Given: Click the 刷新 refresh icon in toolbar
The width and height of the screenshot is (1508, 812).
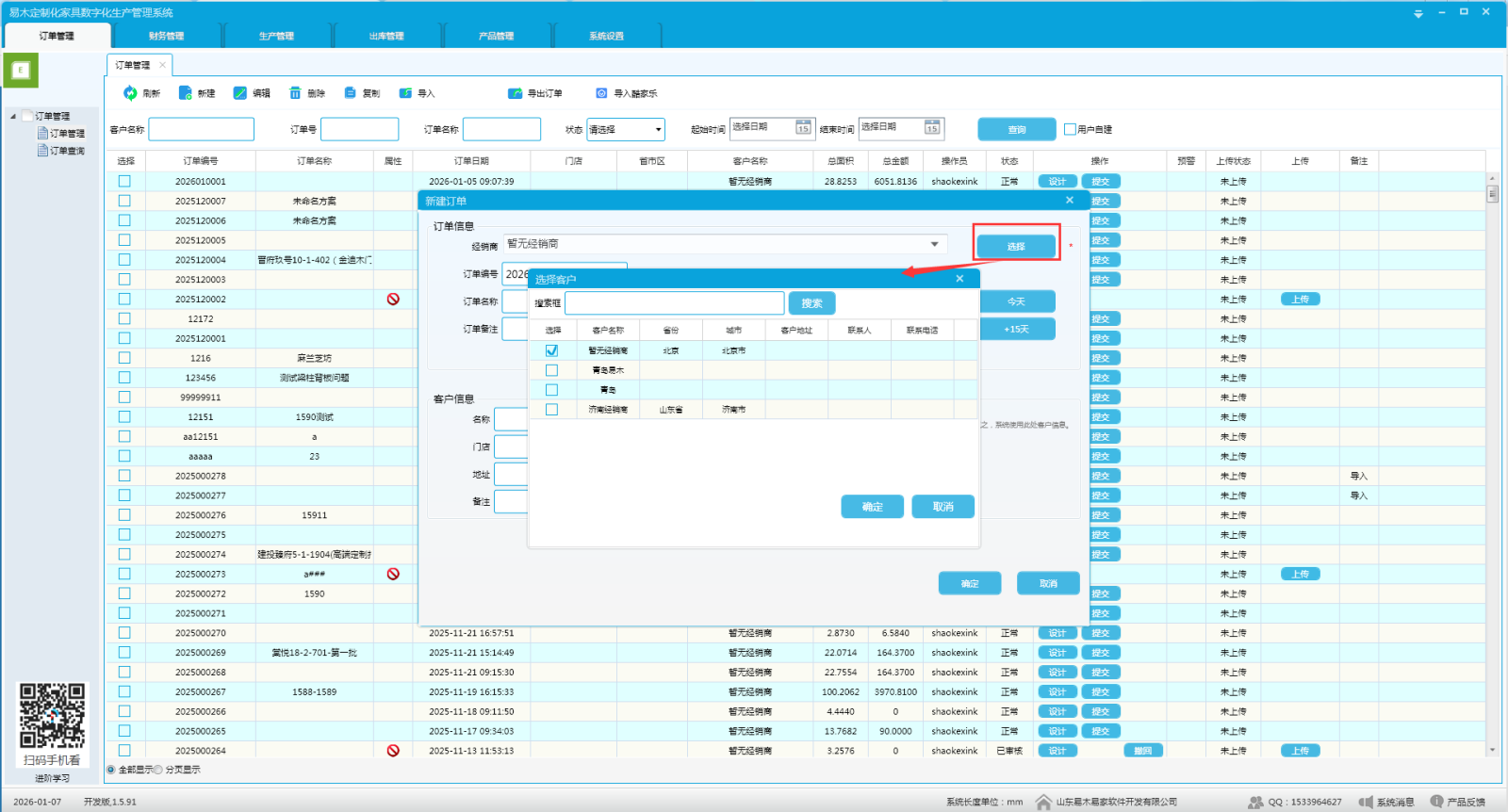Looking at the screenshot, I should [x=130, y=93].
